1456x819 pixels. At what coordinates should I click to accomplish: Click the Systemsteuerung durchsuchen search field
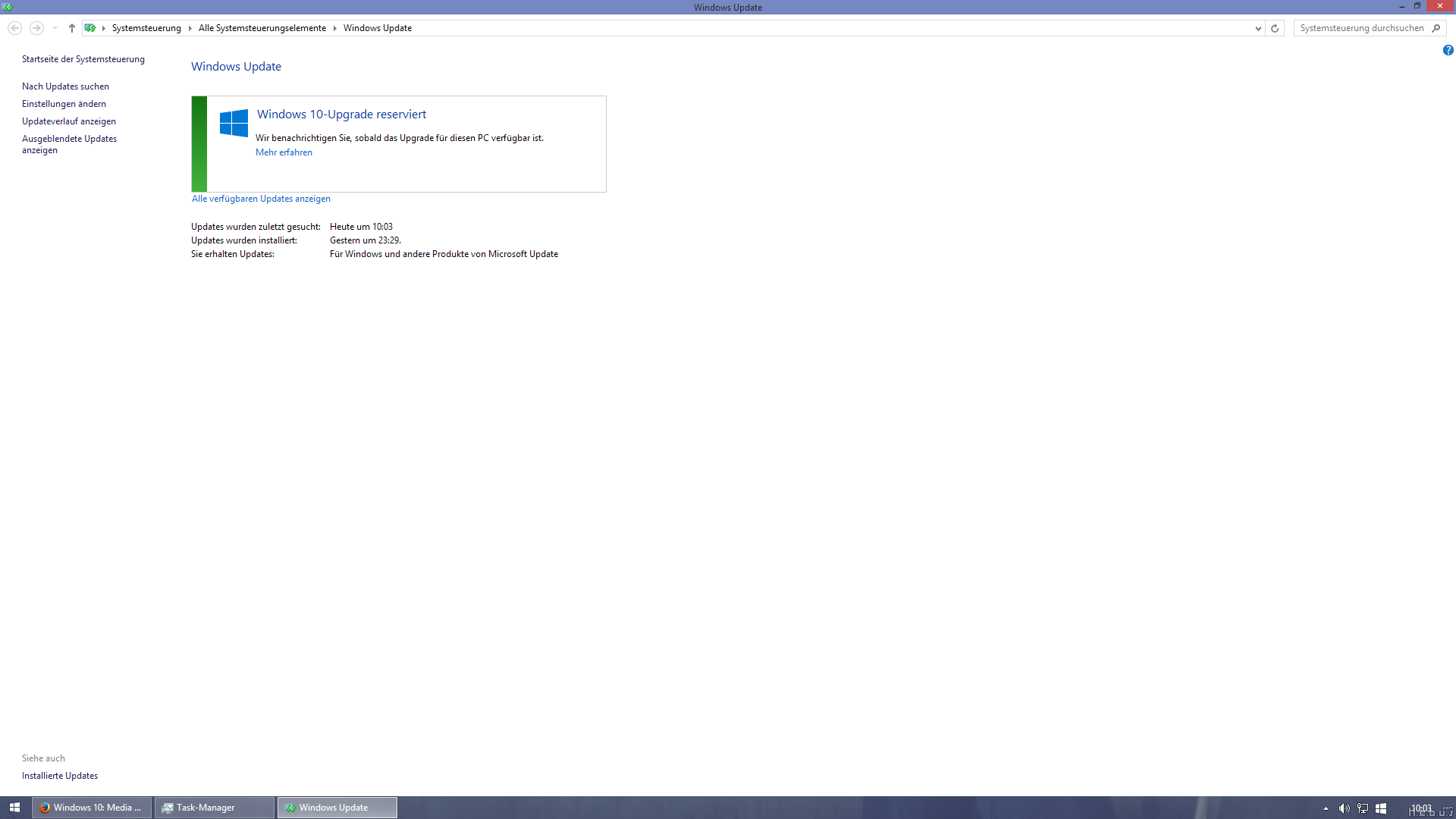coord(1361,28)
